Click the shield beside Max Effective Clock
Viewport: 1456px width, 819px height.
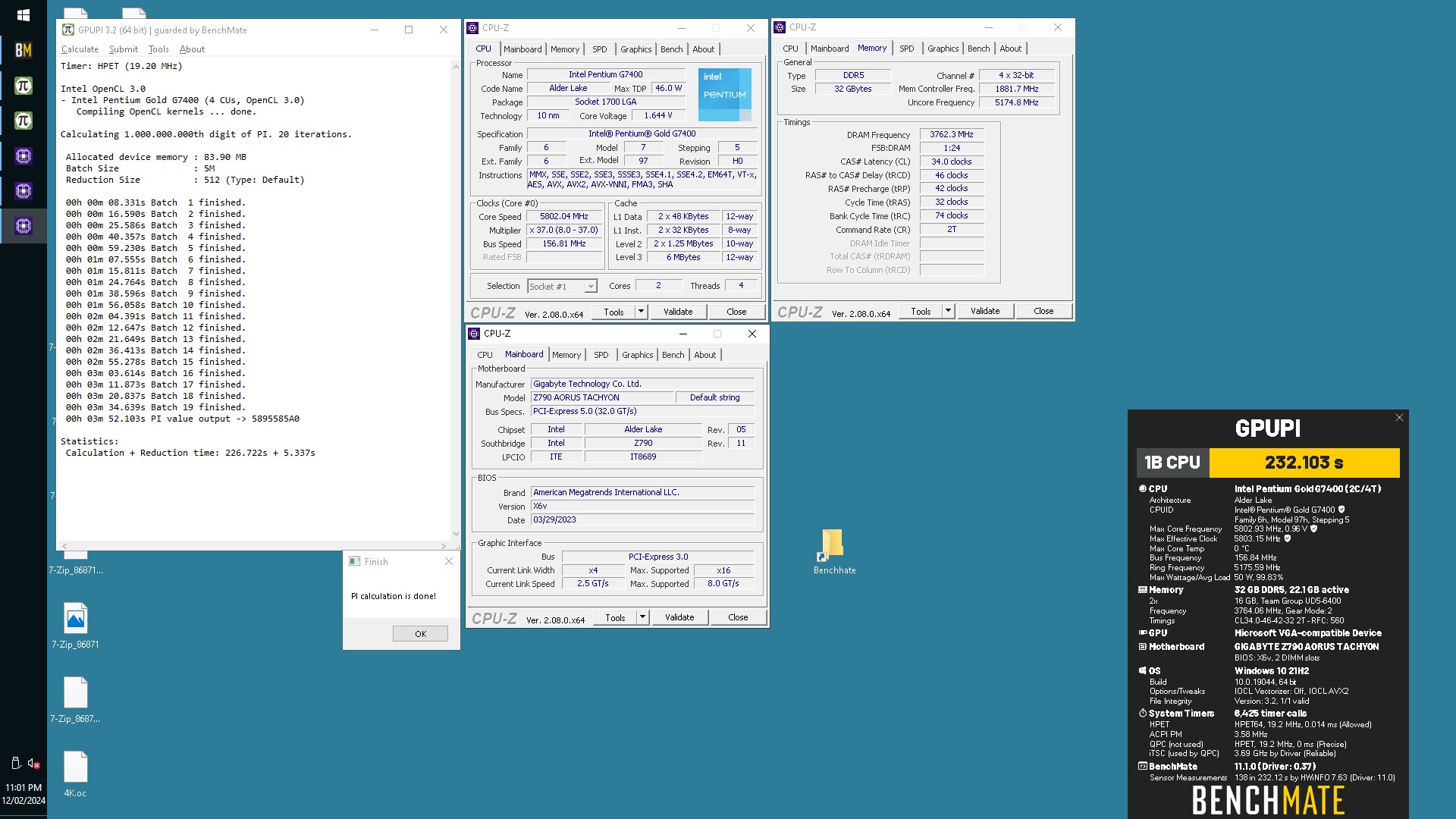pos(1287,539)
